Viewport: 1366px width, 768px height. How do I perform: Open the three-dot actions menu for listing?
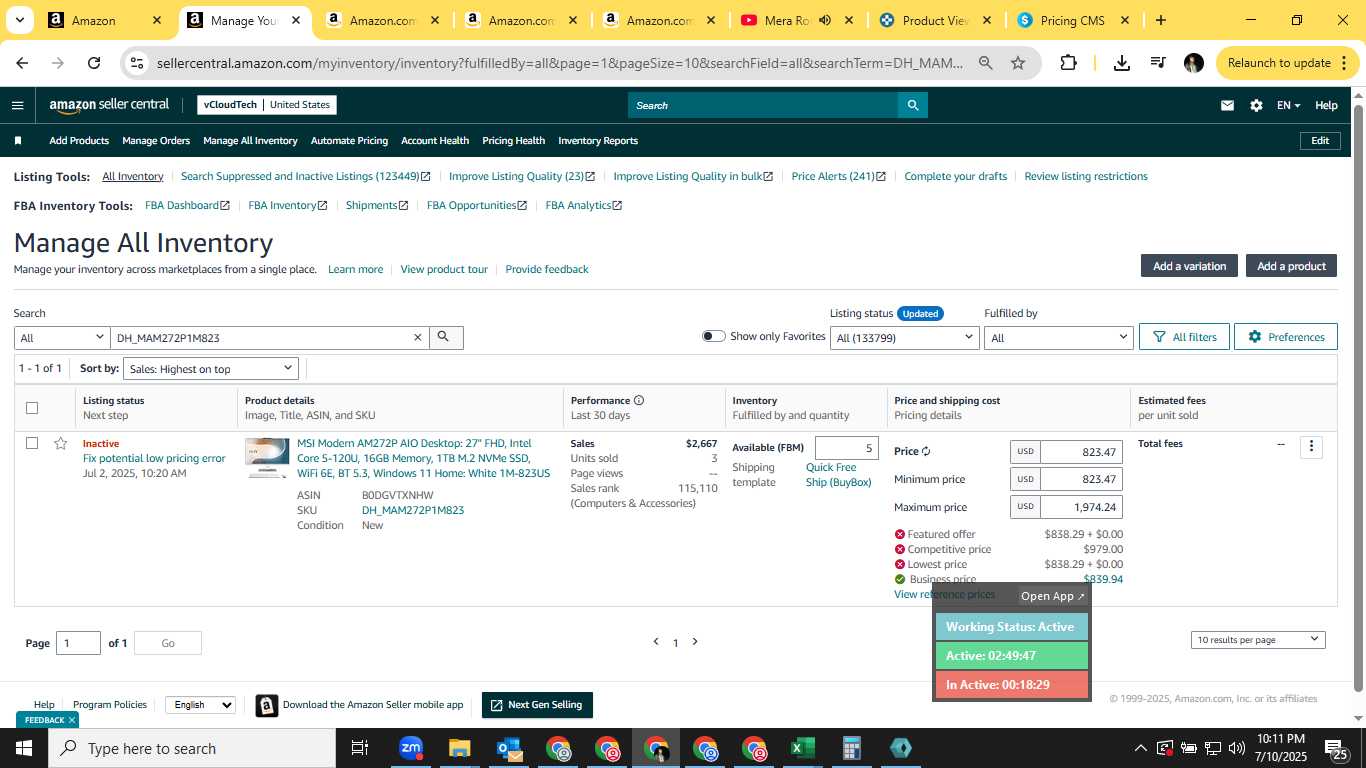point(1312,447)
